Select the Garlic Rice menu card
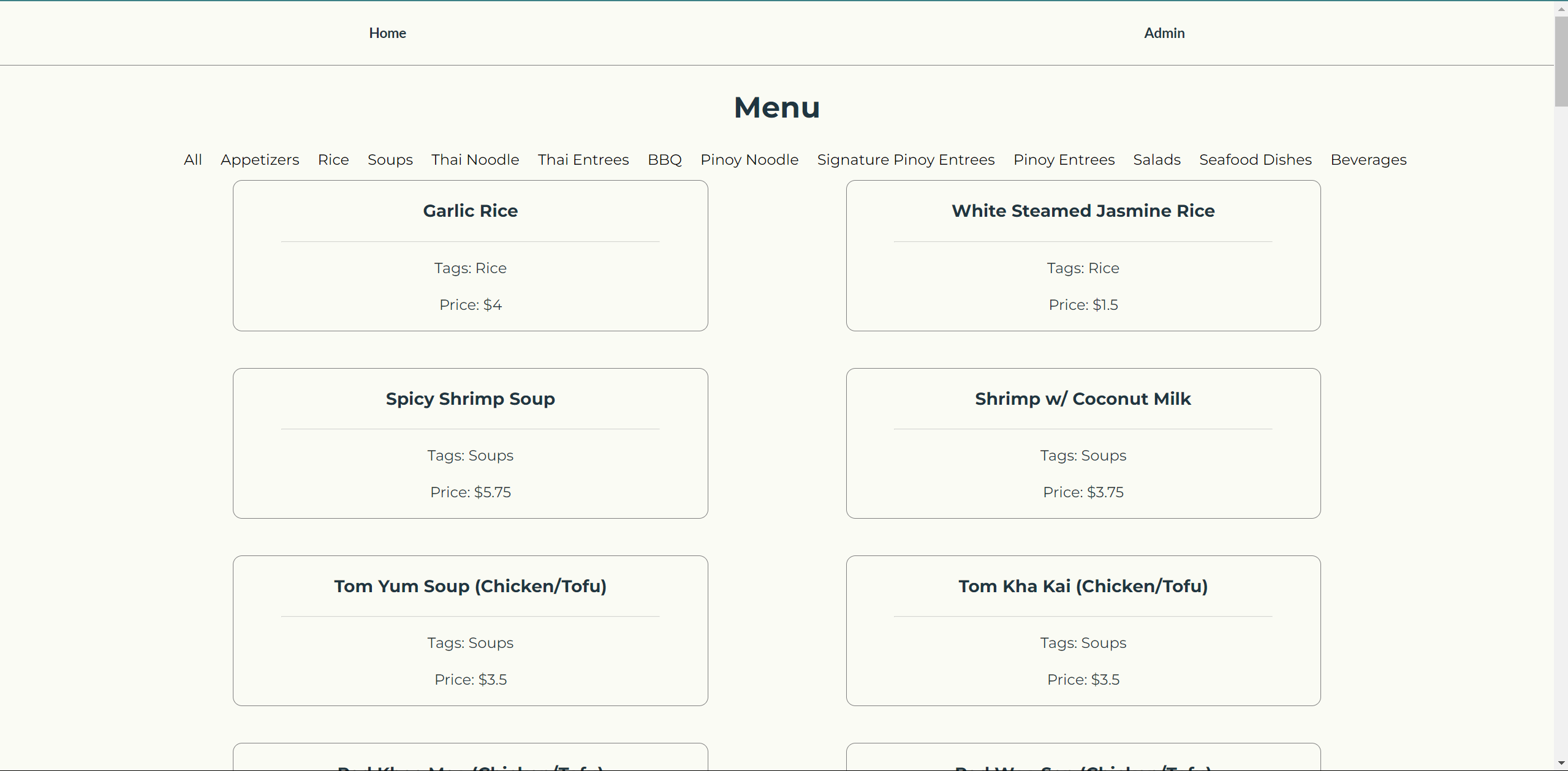Image resolution: width=1568 pixels, height=771 pixels. 469,255
